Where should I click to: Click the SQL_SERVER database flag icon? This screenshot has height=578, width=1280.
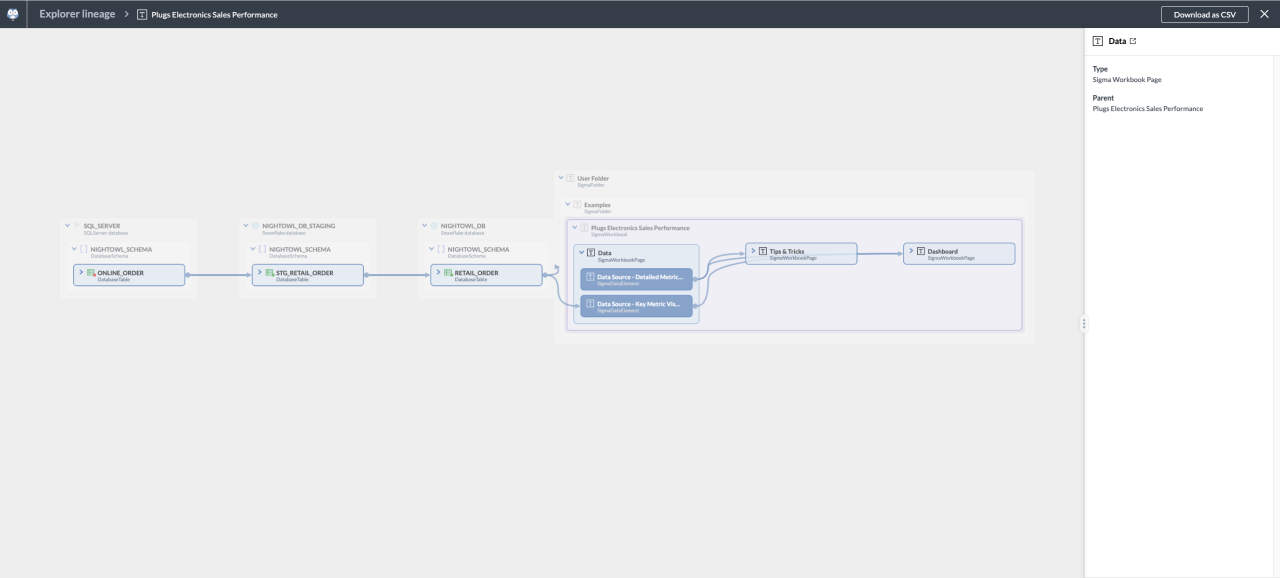76,226
